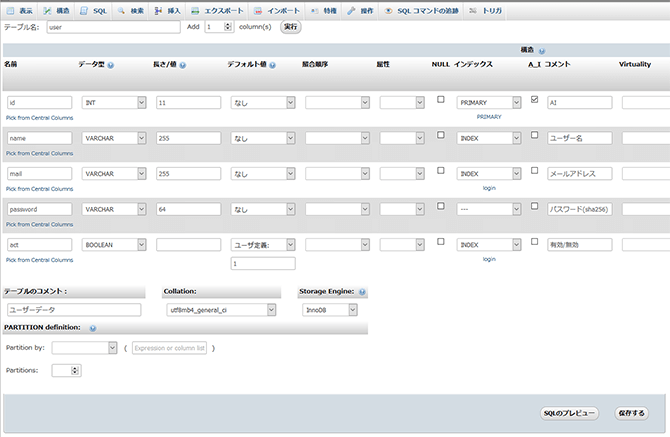This screenshot has height=437, width=670.
Task: Click the data type help icon
Action: pos(110,64)
